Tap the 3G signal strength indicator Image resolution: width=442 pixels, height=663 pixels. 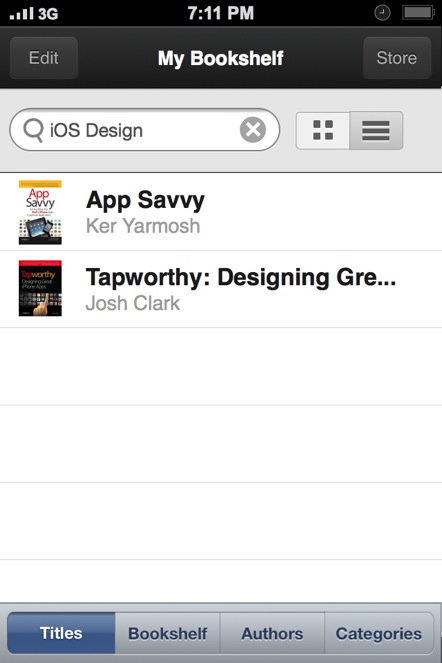coord(34,14)
